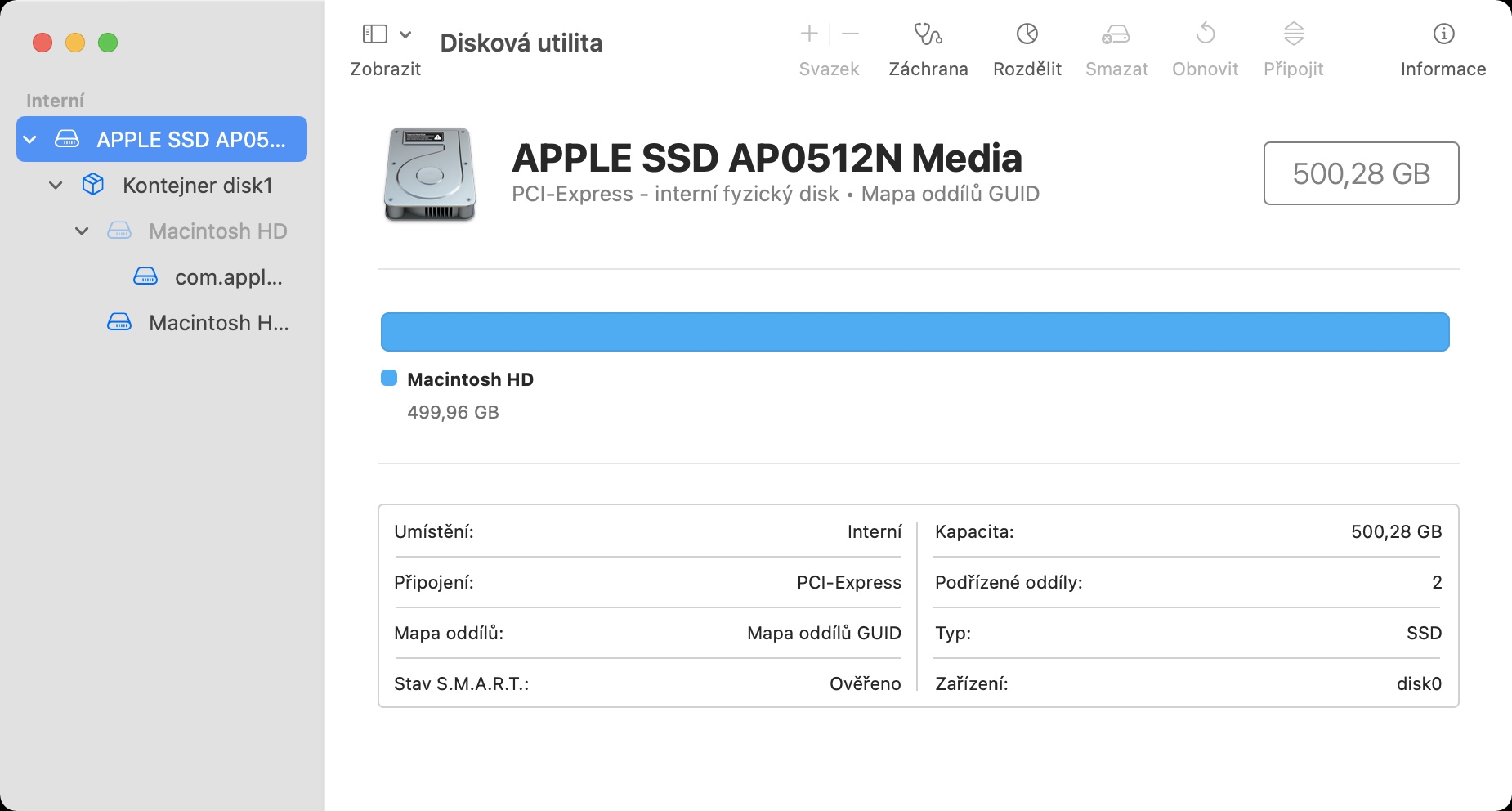Screen dimensions: 1512x811
Task: Collapse the Kontejner disk1 chevron
Action: [x=56, y=186]
